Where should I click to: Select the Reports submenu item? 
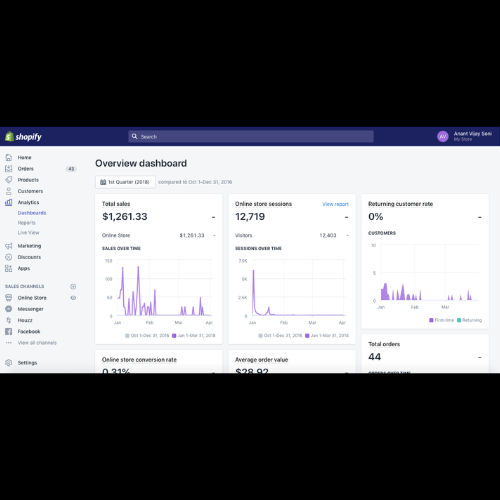click(x=27, y=223)
